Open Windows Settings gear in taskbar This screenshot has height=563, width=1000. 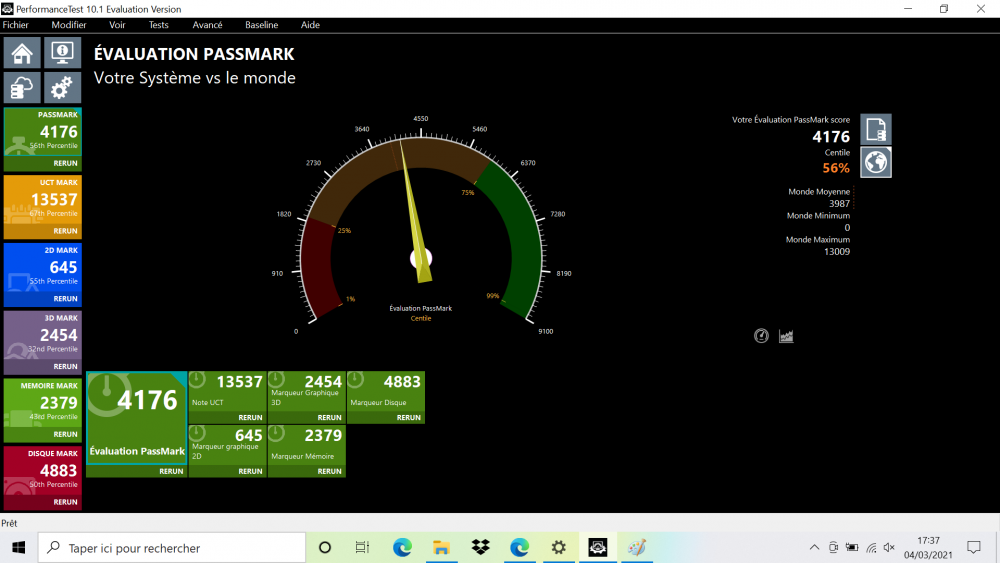(559, 548)
